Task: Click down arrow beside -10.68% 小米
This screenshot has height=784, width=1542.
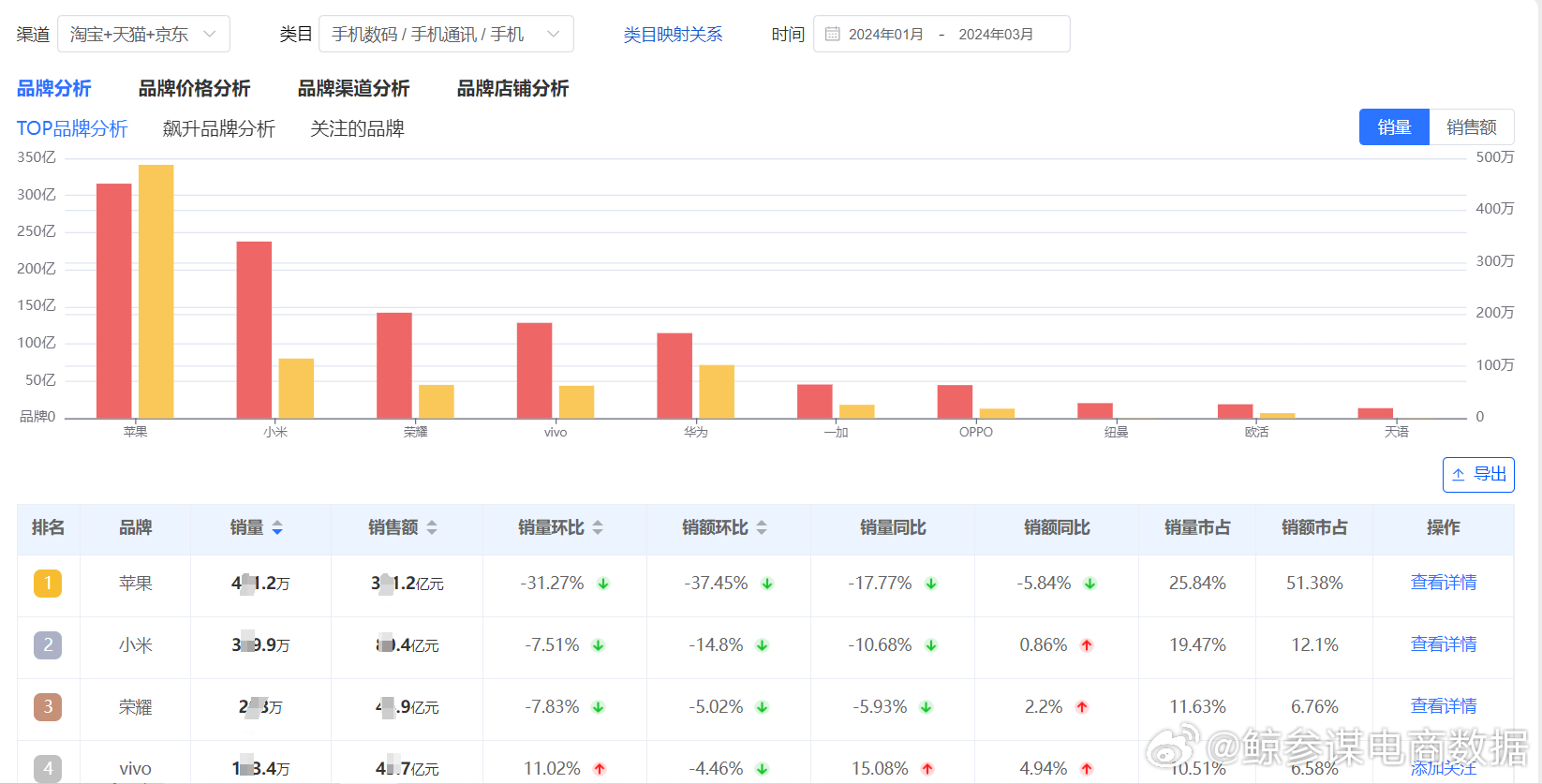Action: (931, 645)
